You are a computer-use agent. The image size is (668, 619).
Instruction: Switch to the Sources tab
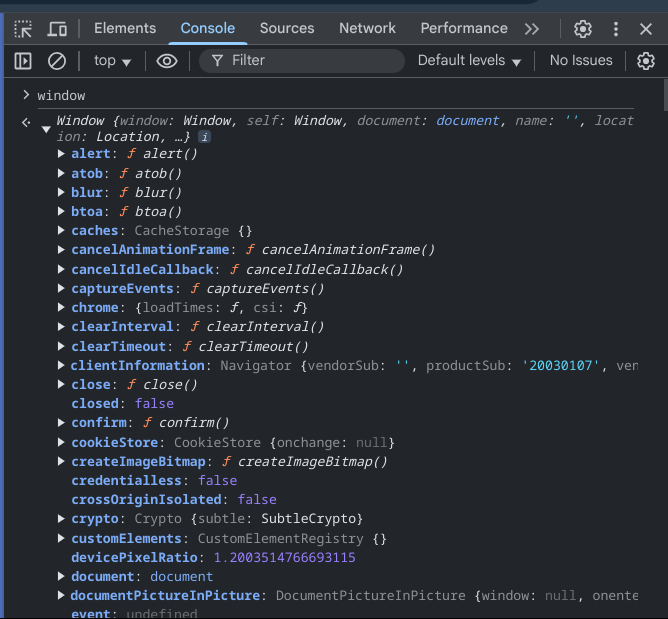click(287, 28)
